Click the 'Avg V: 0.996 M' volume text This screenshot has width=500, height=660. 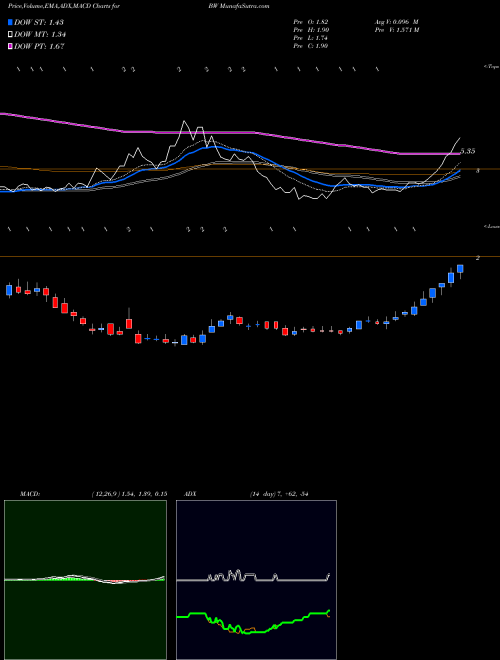pyautogui.click(x=395, y=22)
